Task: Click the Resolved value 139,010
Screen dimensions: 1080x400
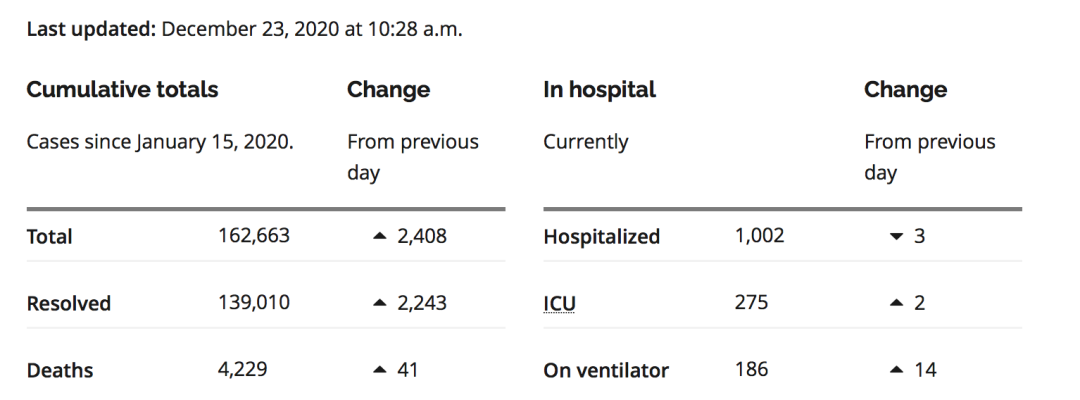Action: [x=254, y=302]
